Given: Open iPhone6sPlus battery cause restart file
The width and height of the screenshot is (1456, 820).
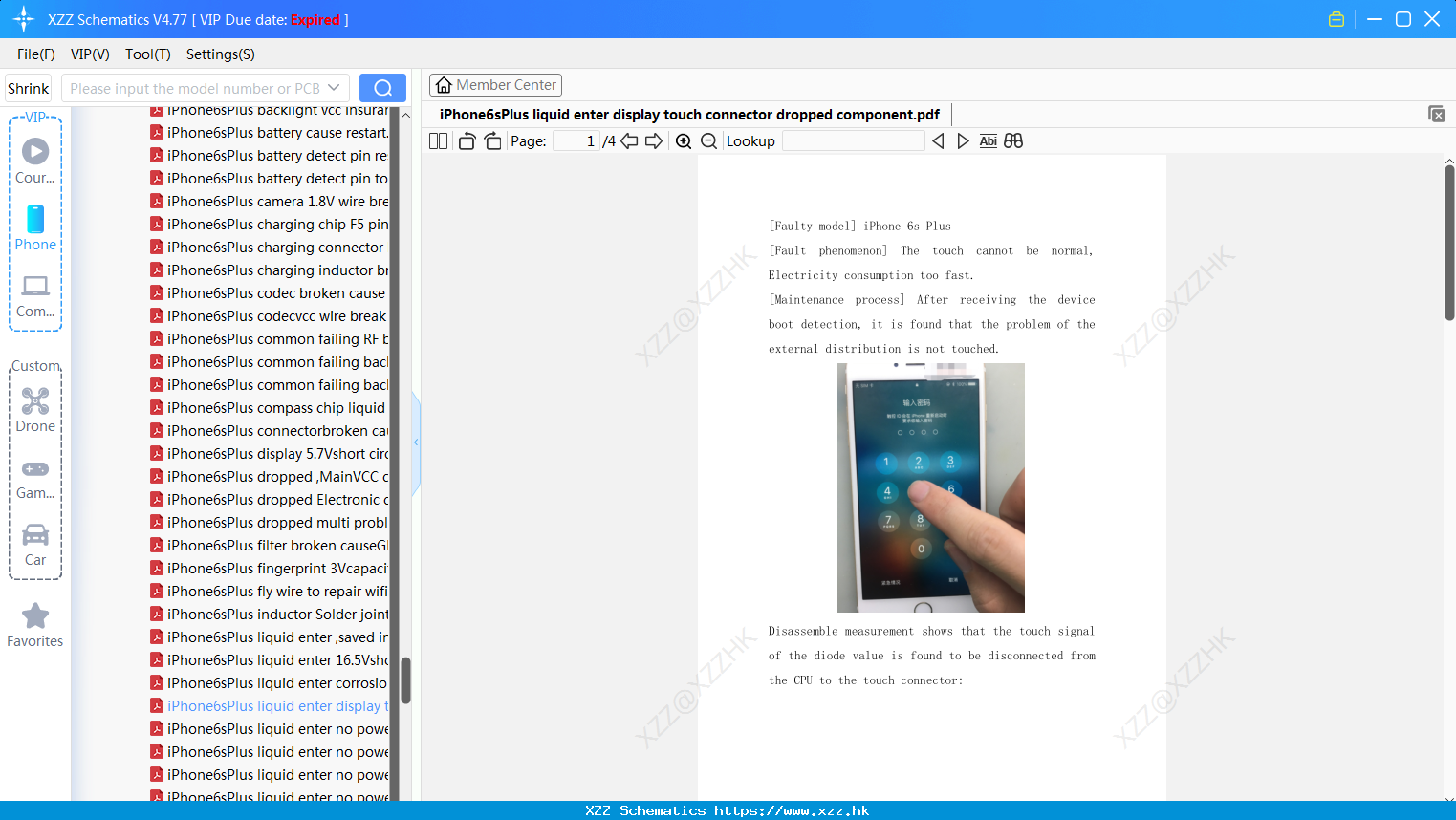Looking at the screenshot, I should [270, 133].
